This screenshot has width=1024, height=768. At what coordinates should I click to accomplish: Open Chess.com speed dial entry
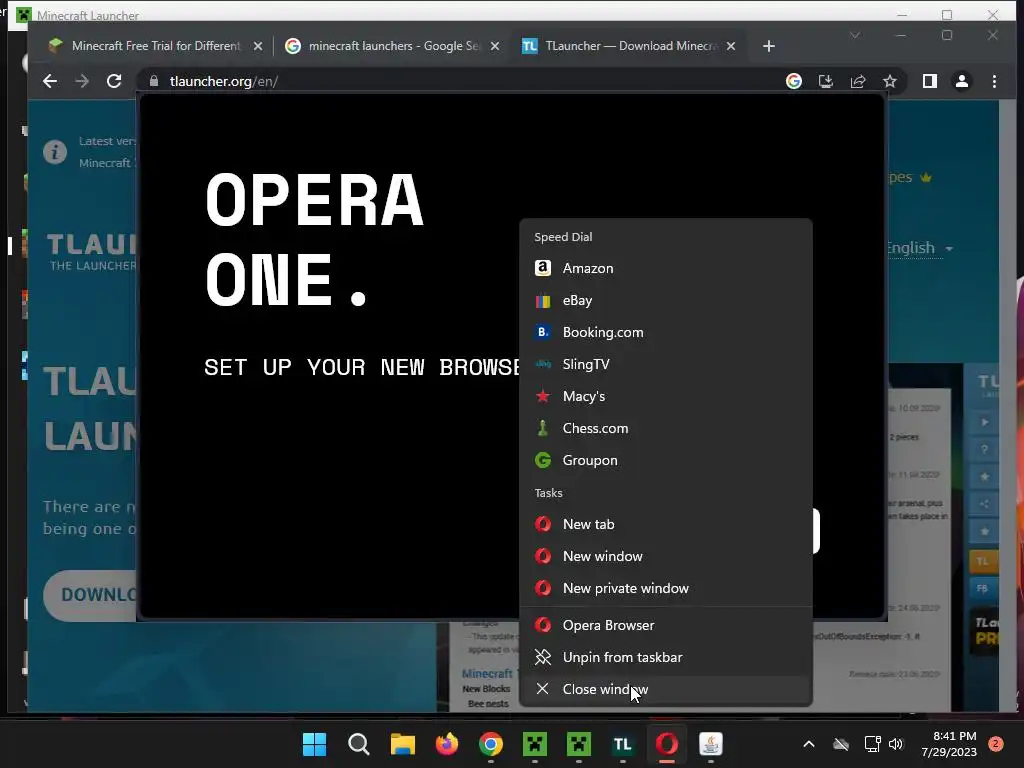tap(665, 428)
